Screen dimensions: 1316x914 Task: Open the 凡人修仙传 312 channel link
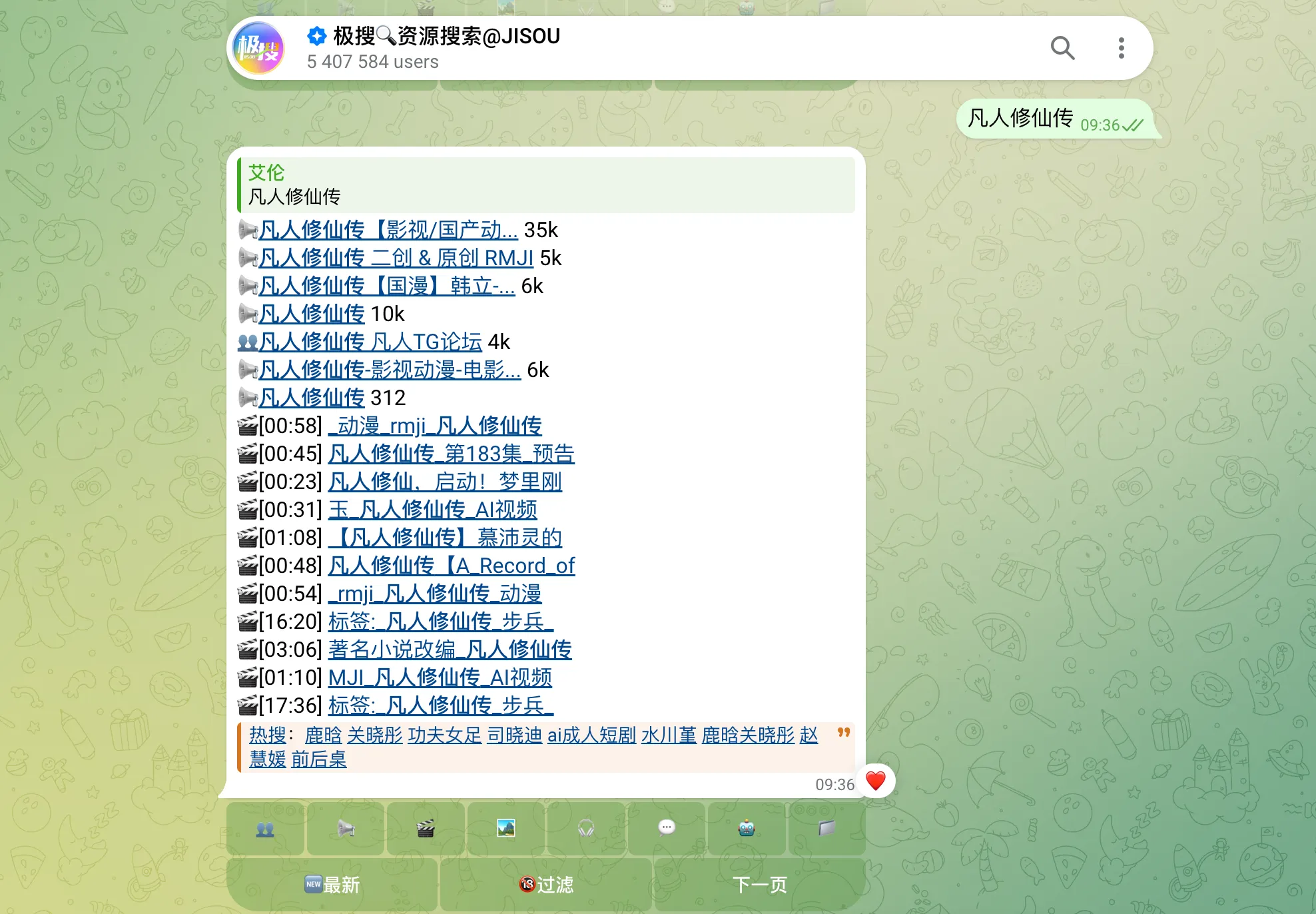coord(312,398)
